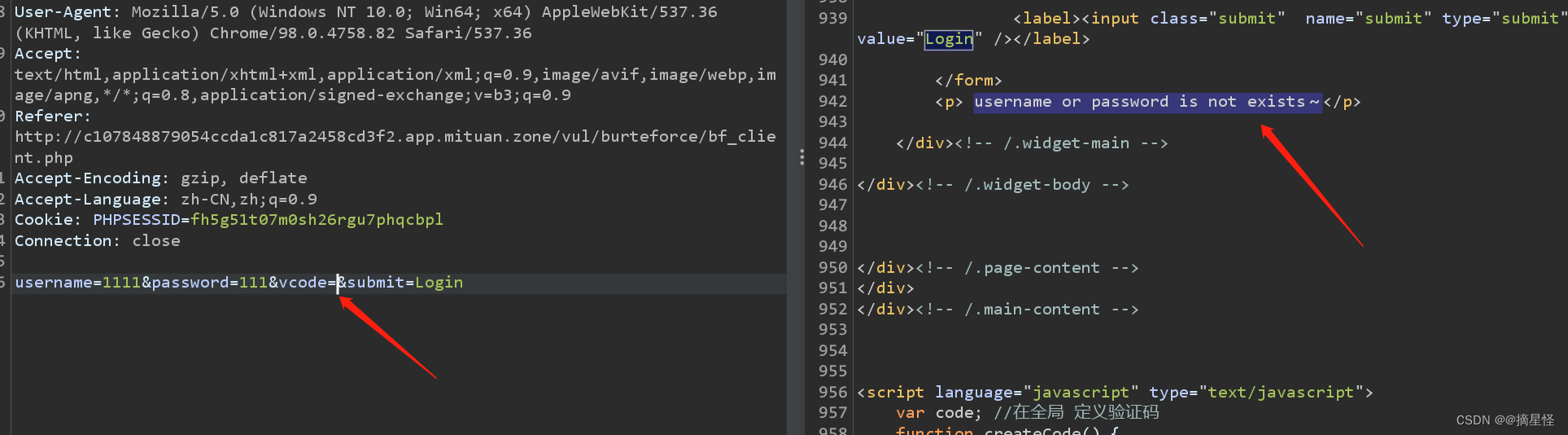
Task: Place cursor at empty vcode= parameter
Action: [338, 283]
